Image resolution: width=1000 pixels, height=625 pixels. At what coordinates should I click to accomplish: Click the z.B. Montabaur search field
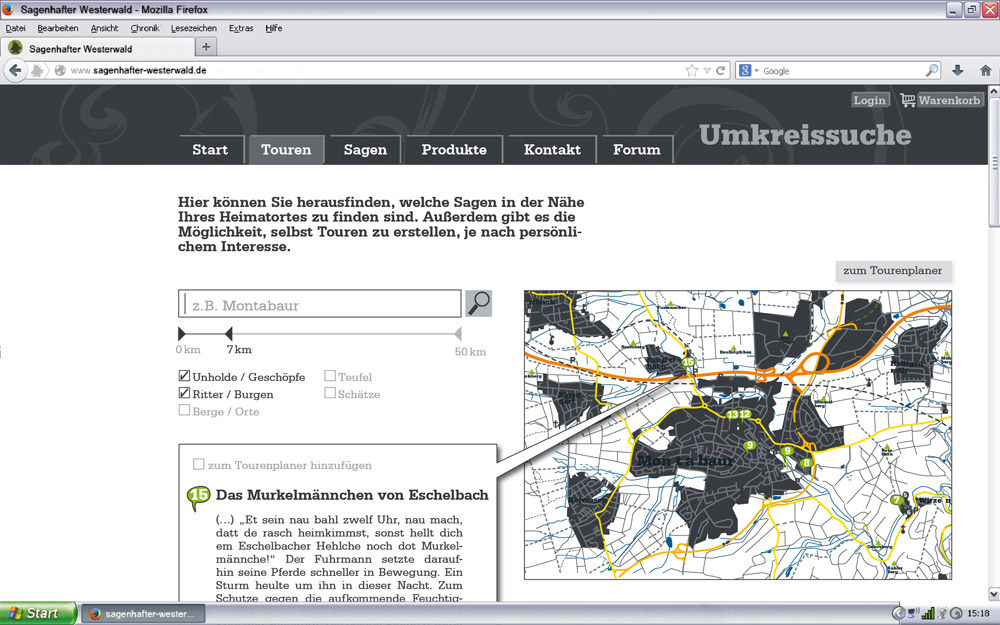(x=320, y=304)
